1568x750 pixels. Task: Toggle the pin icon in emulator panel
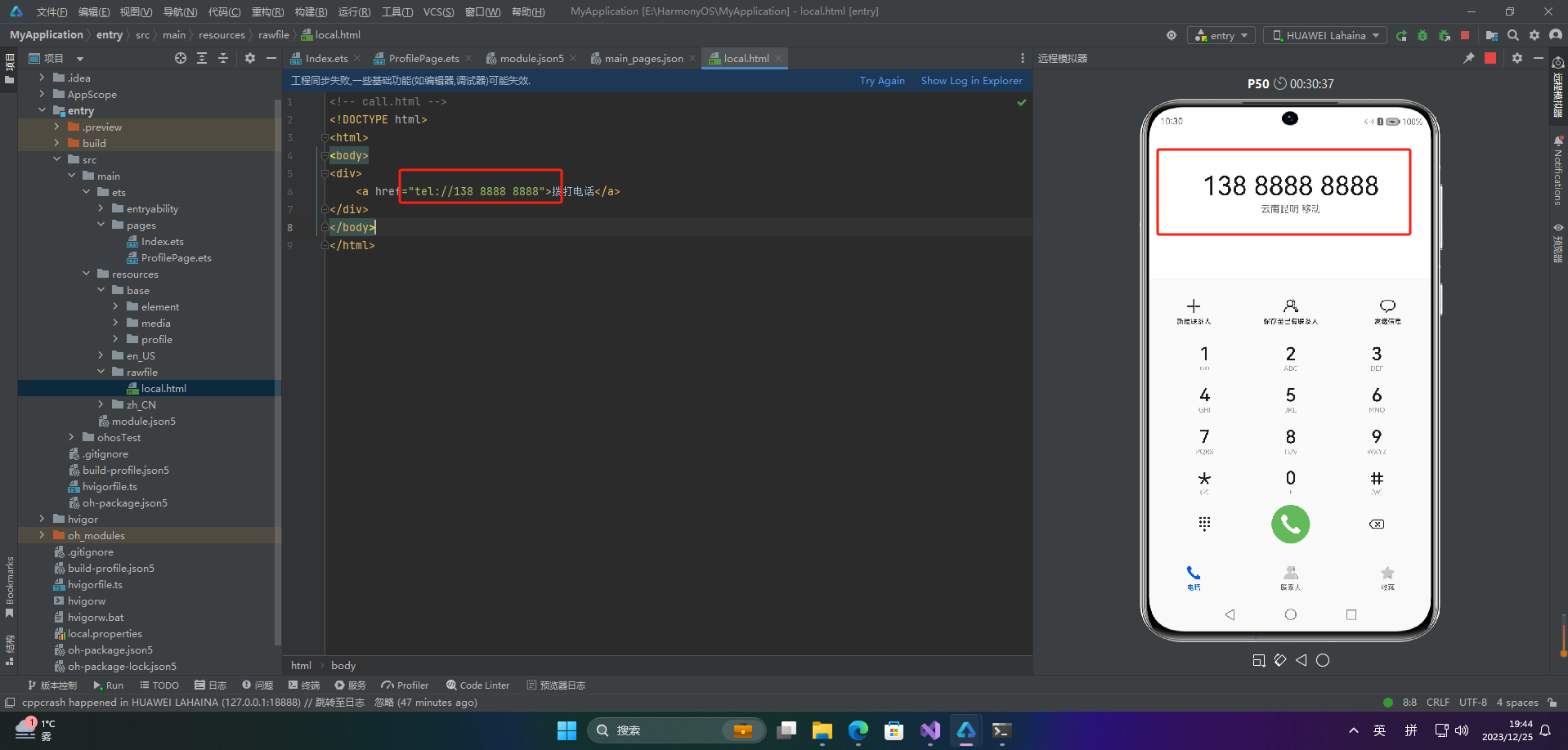pos(1469,58)
